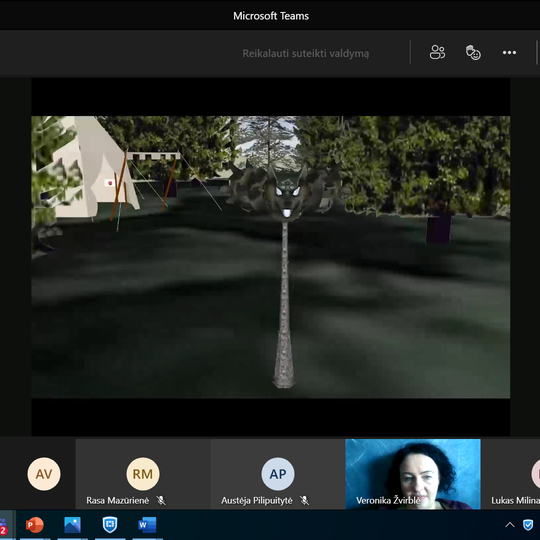
Task: Click the Rasa Mazūrienė name label
Action: (x=117, y=500)
